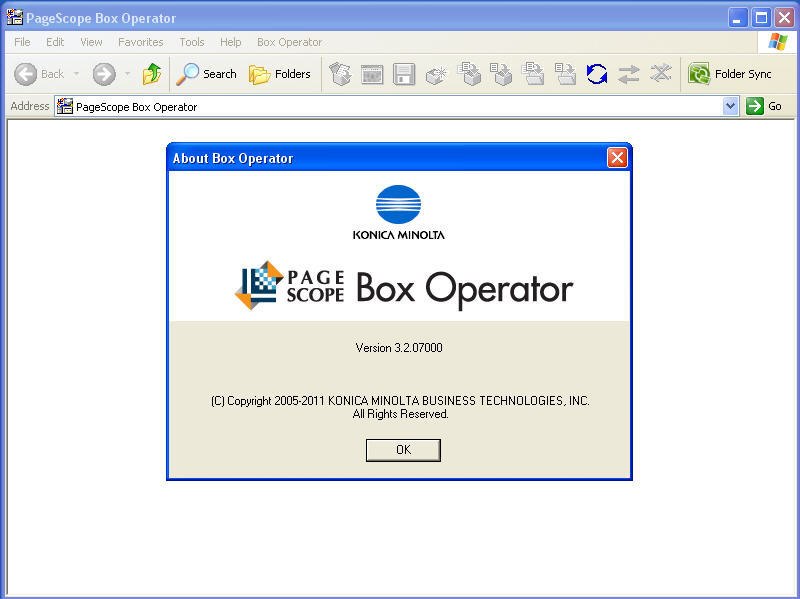Viewport: 800px width, 599px height.
Task: Toggle the Folders pane button
Action: pyautogui.click(x=280, y=74)
